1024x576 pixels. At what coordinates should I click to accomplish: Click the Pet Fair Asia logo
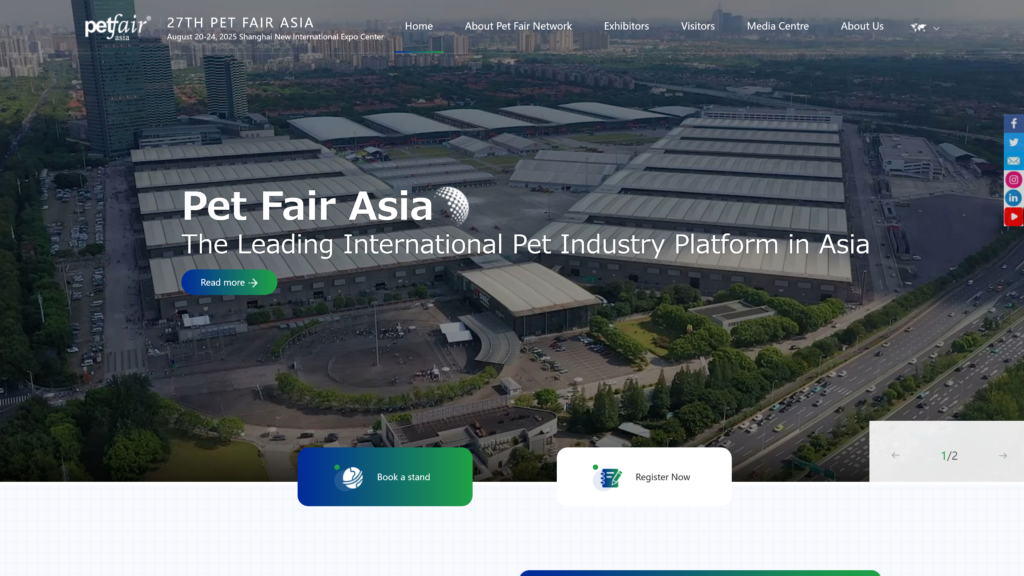pos(118,27)
